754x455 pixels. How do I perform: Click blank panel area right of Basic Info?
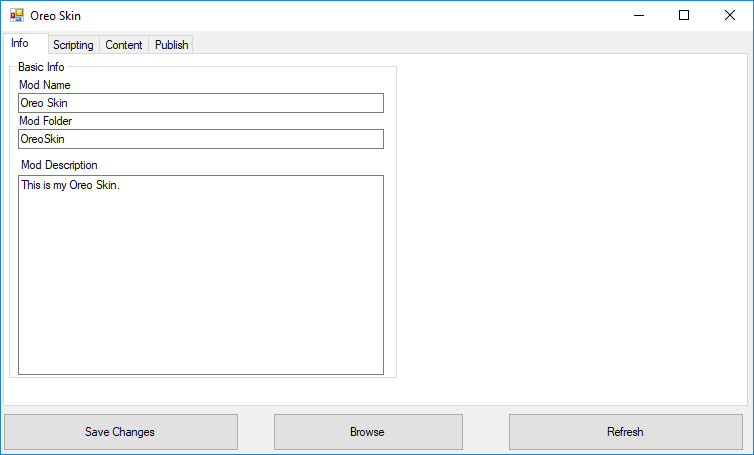click(570, 230)
